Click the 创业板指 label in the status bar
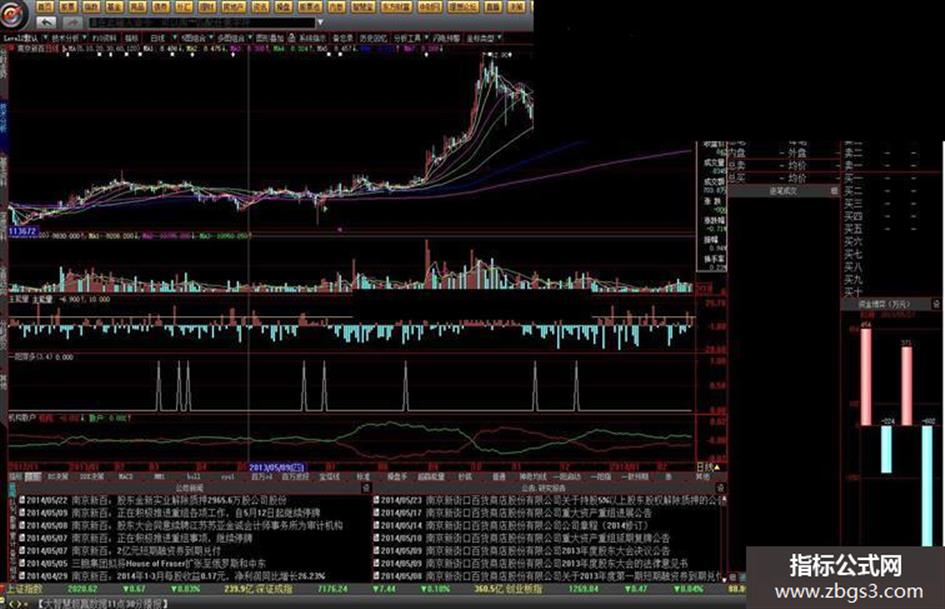The image size is (945, 609). coord(523,588)
